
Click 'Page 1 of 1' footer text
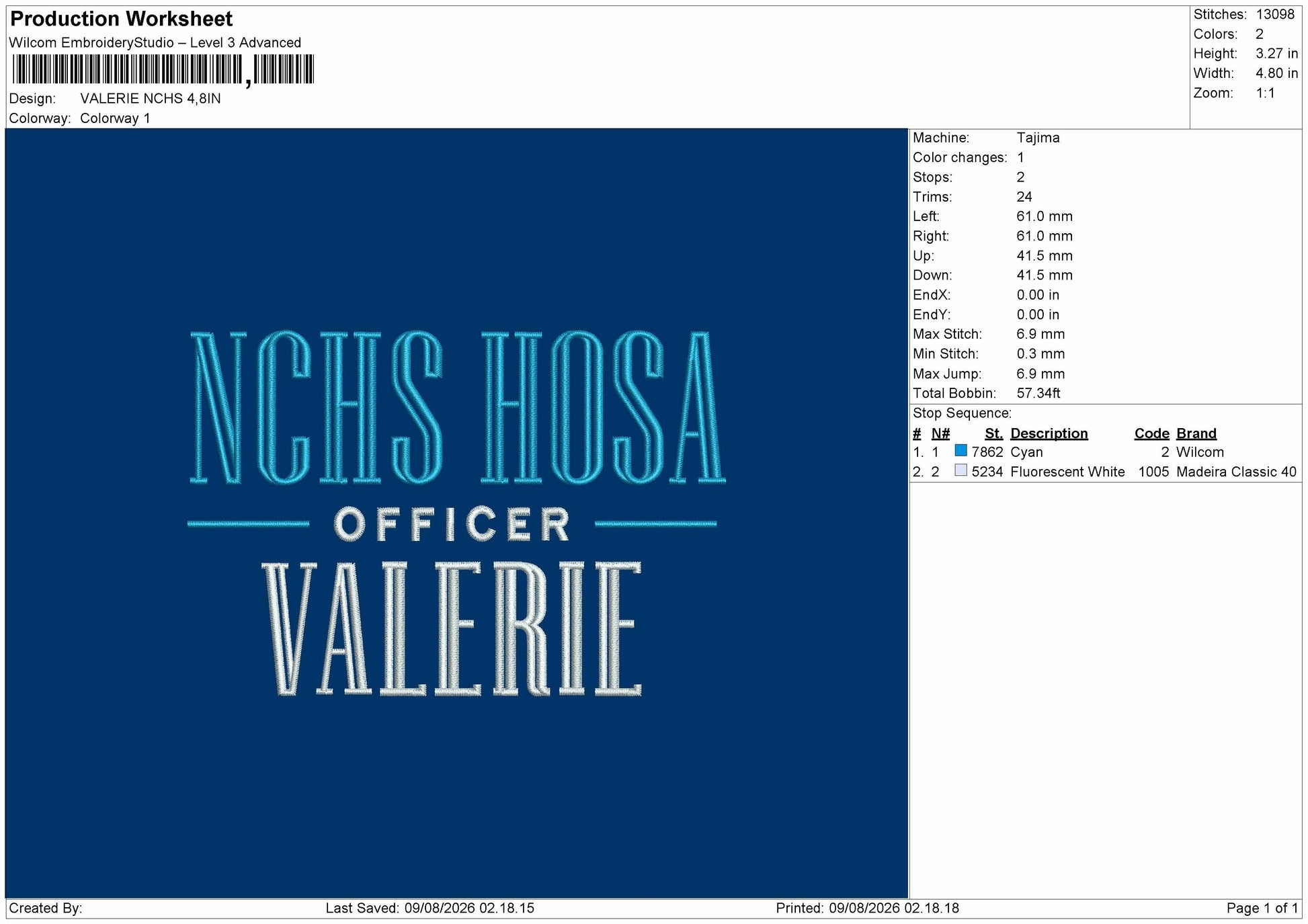pos(1262,909)
